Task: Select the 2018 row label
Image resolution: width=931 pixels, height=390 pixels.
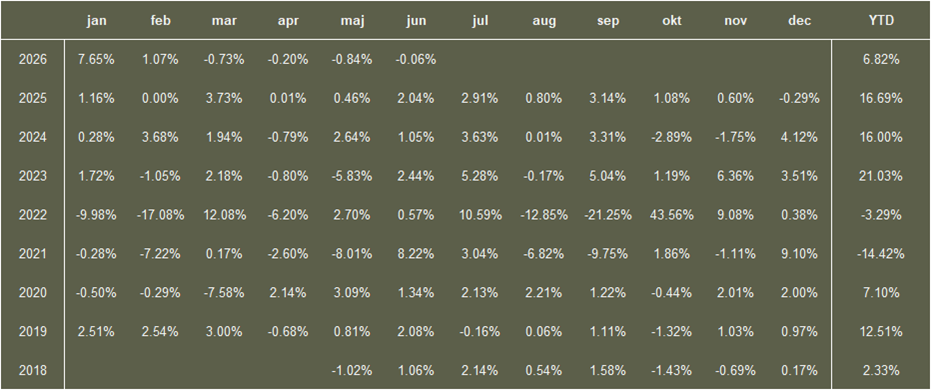Action: click(33, 371)
